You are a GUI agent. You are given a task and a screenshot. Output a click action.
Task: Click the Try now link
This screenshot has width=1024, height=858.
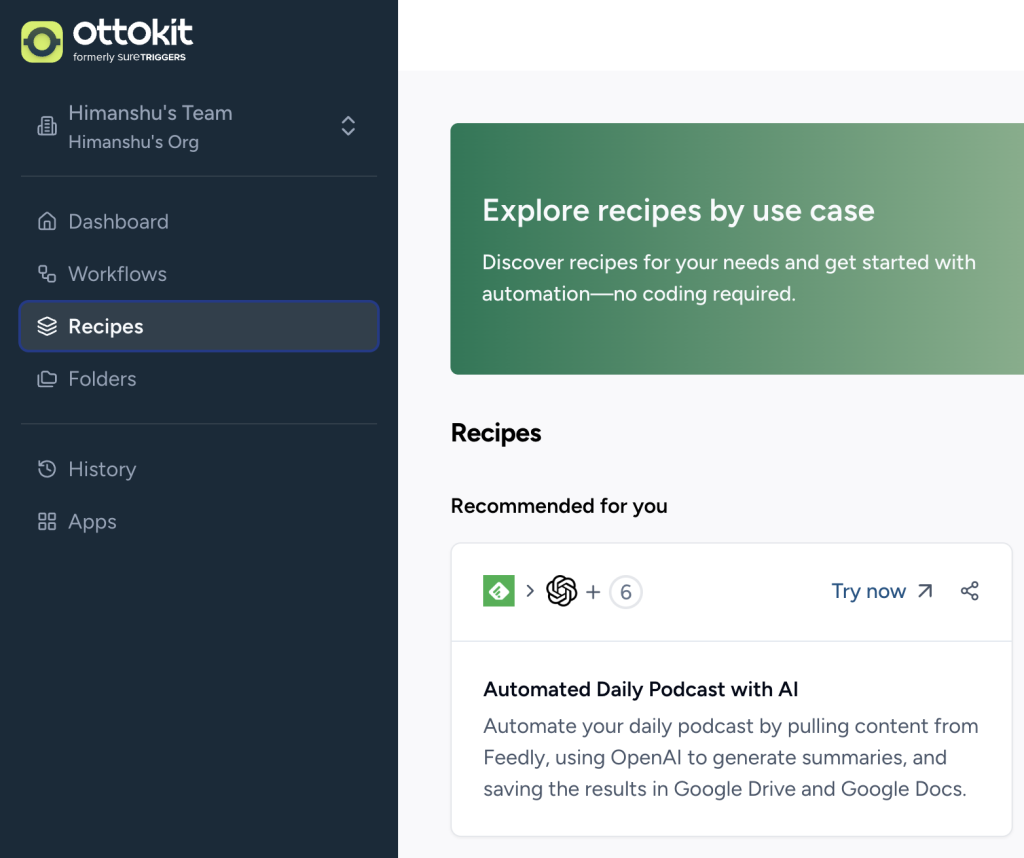click(x=868, y=591)
